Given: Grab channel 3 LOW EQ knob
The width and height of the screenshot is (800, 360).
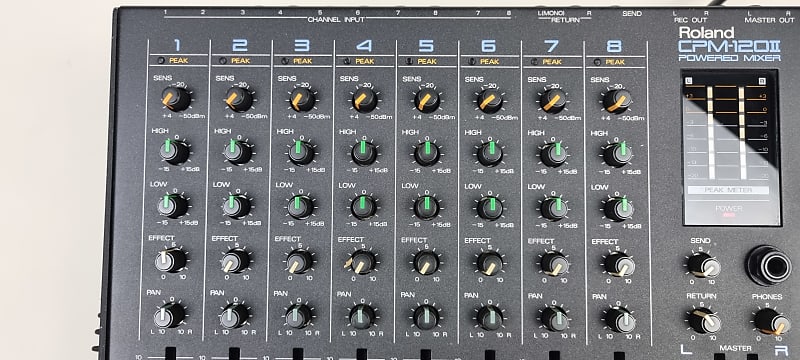Looking at the screenshot, I should (x=300, y=207).
